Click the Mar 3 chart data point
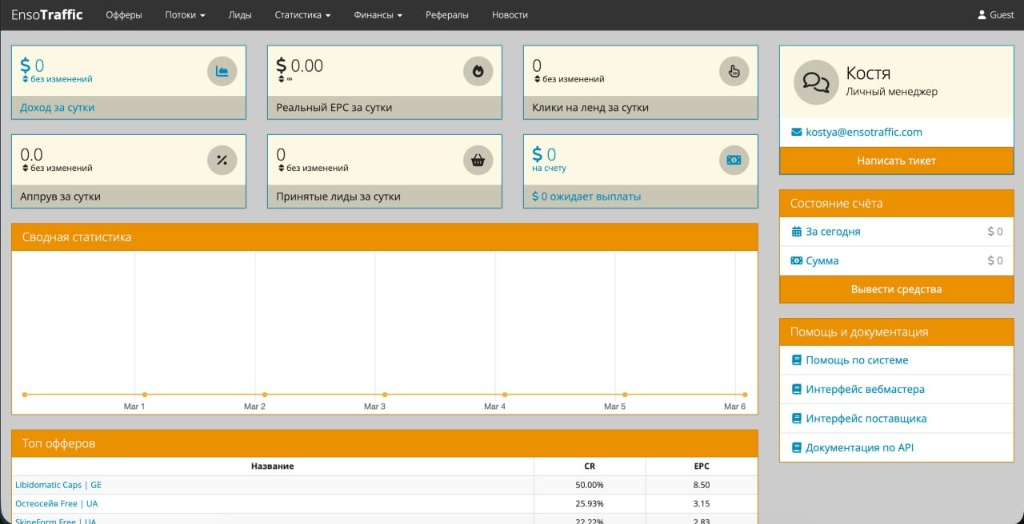The height and width of the screenshot is (524, 1024). (375, 394)
